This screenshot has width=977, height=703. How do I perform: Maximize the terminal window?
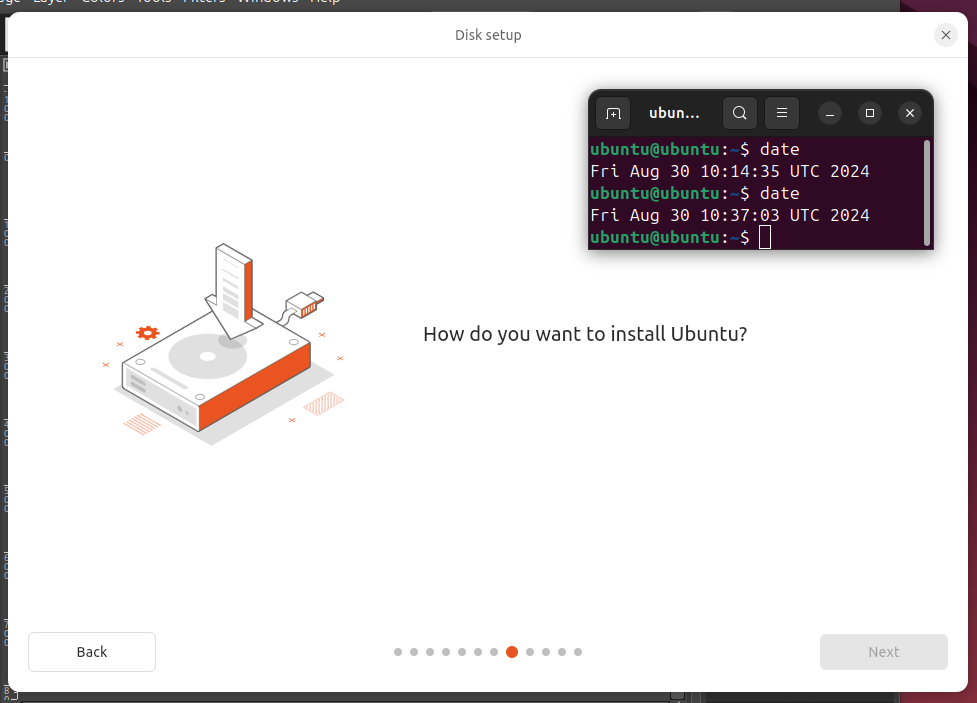click(870, 113)
